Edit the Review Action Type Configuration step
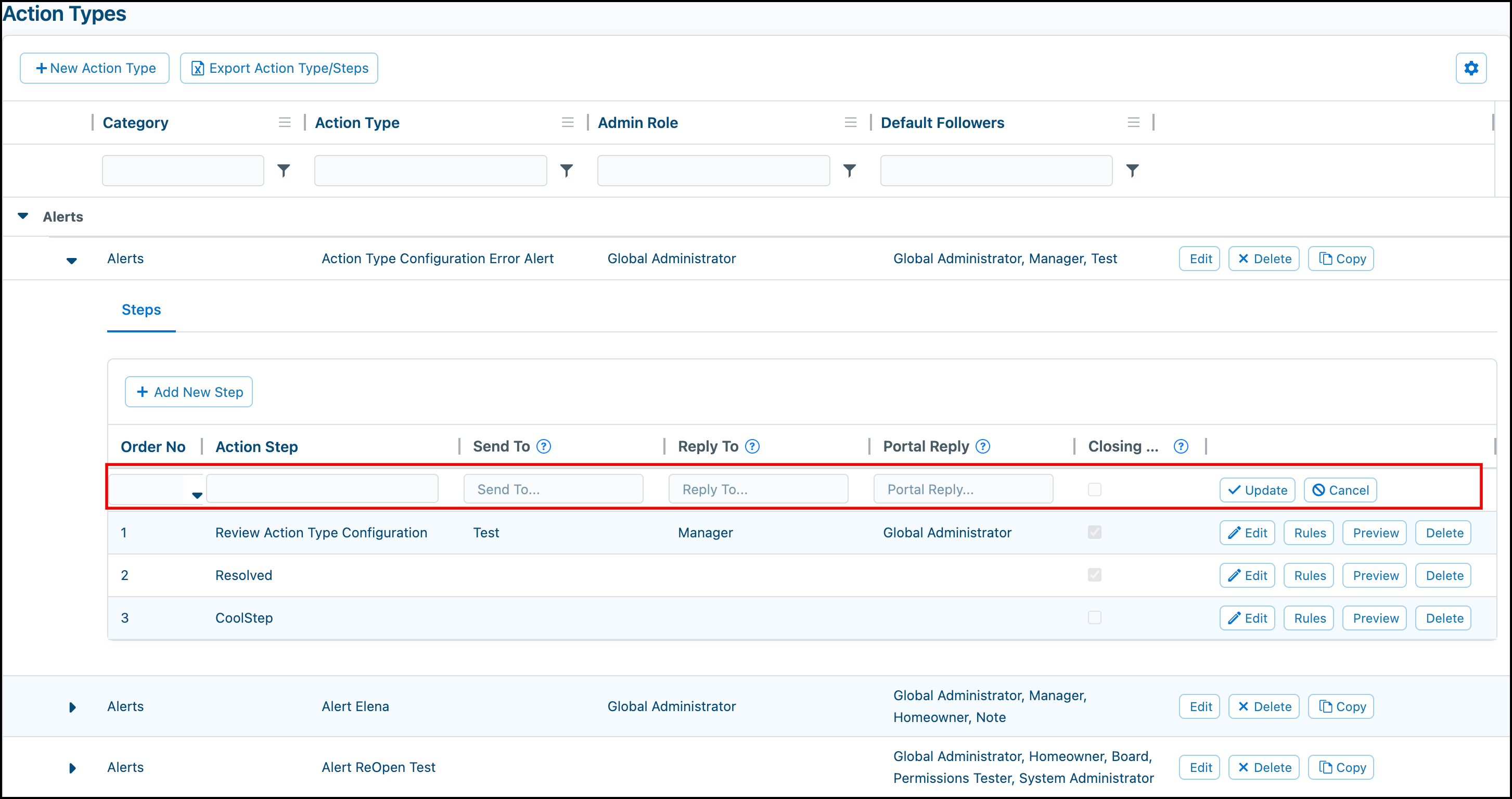1512x799 pixels. pos(1247,532)
